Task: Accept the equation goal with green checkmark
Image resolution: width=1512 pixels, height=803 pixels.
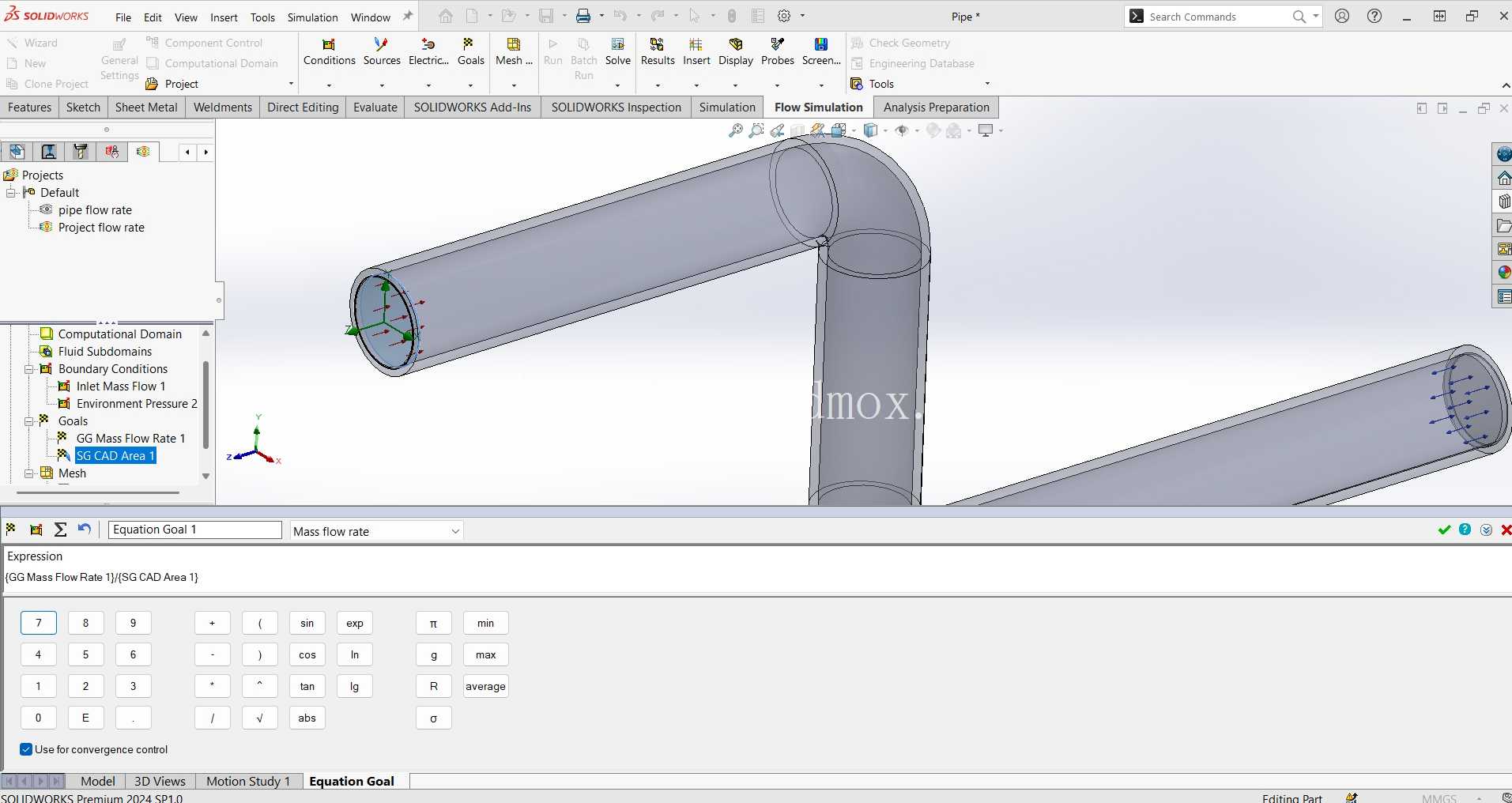Action: point(1444,530)
